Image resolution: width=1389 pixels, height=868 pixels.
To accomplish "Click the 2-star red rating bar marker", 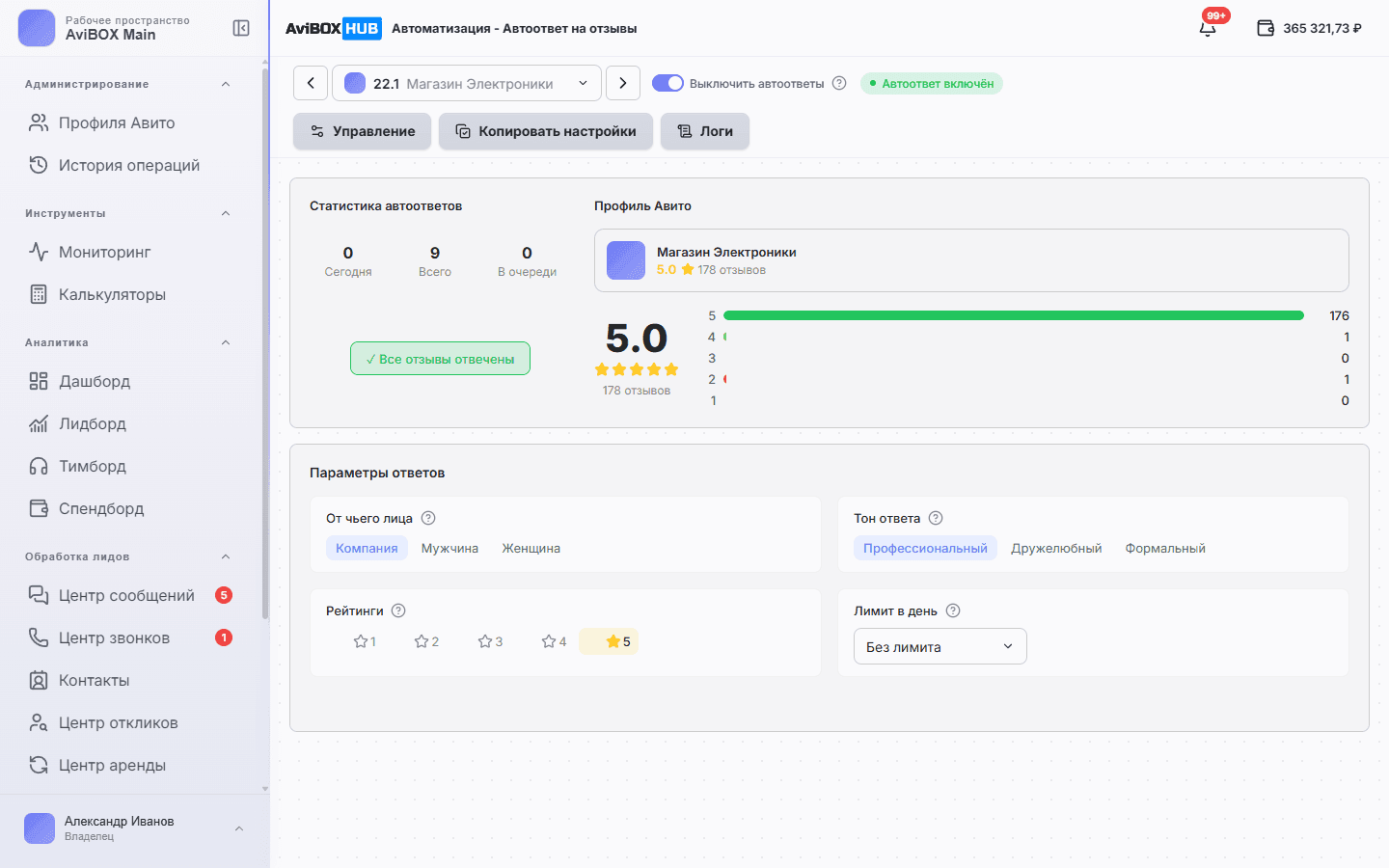I will pyautogui.click(x=725, y=379).
